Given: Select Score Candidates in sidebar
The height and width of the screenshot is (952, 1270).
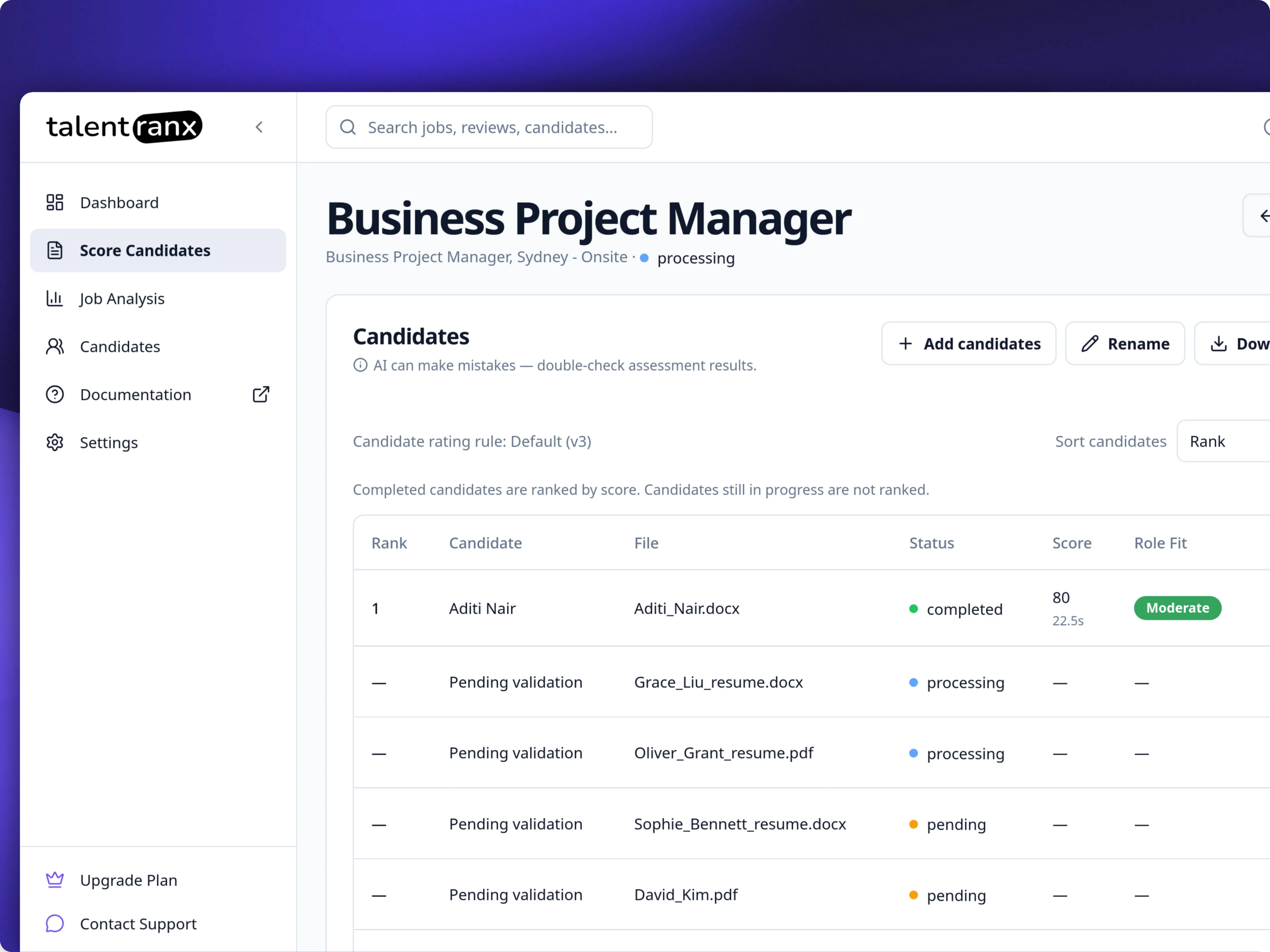Looking at the screenshot, I should pos(158,251).
